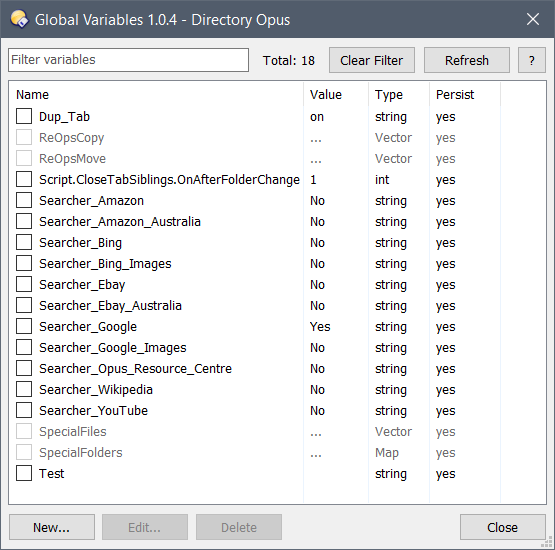The image size is (555, 550).
Task: Click the Close button at bottom
Action: (503, 527)
